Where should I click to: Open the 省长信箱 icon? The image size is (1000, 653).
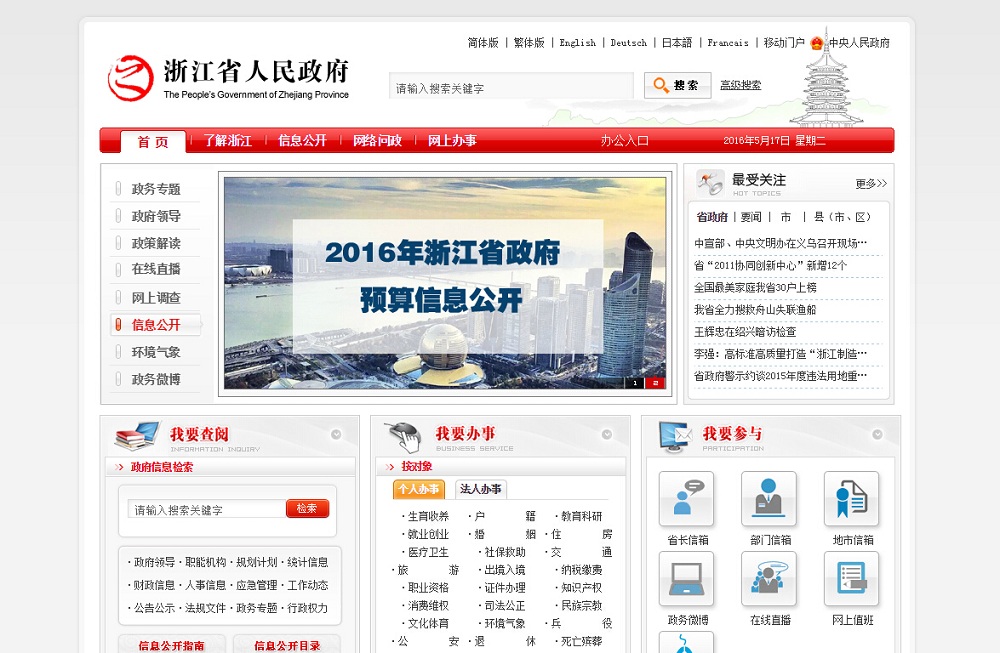coord(687,498)
